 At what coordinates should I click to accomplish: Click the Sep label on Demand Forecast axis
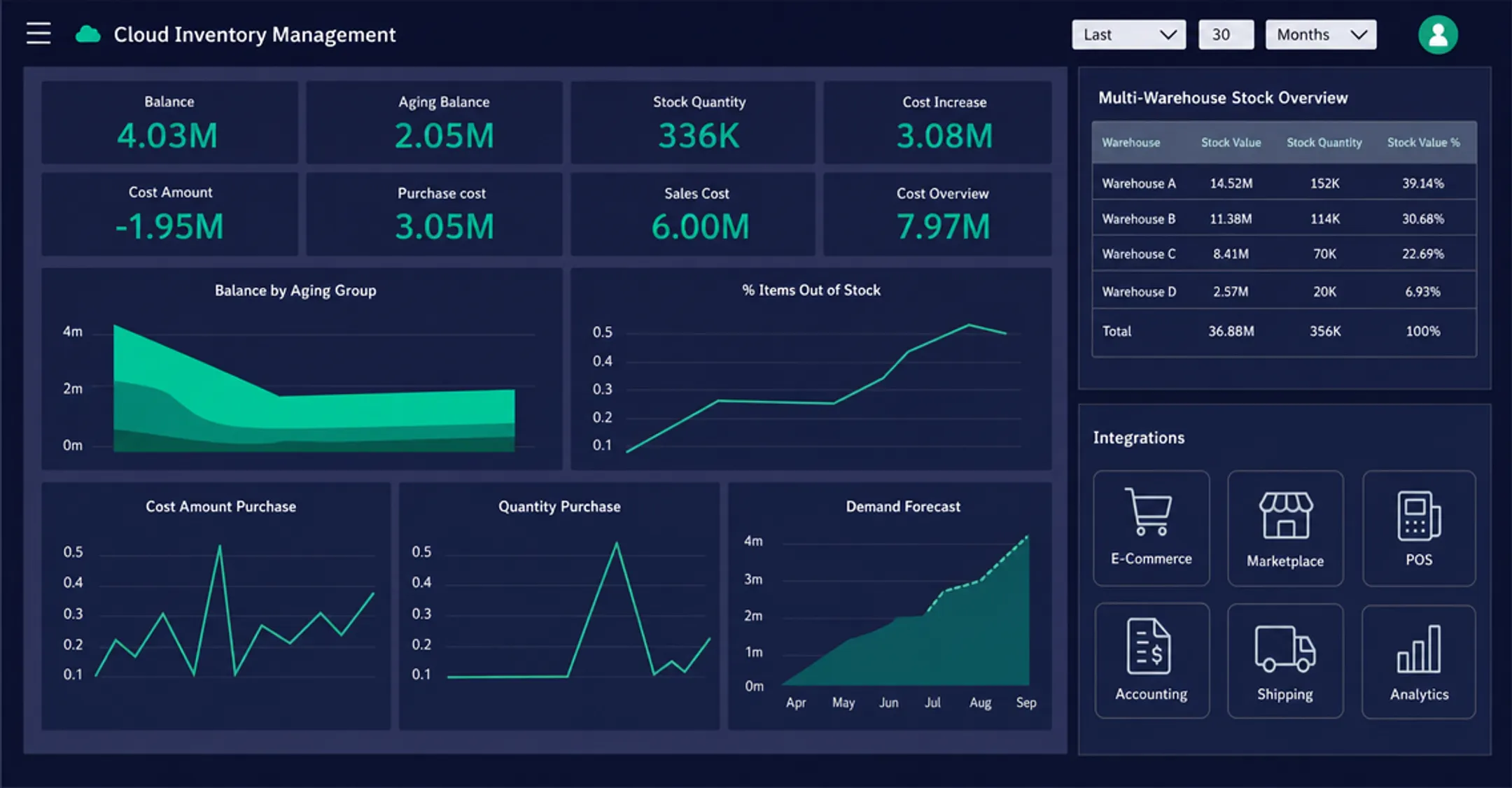[1026, 703]
